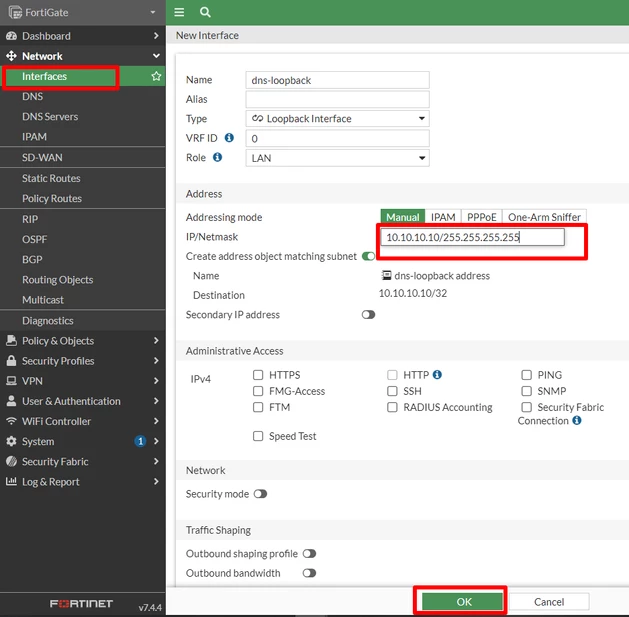The image size is (629, 617).
Task: Click the VRF ID info icon
Action: point(229,138)
